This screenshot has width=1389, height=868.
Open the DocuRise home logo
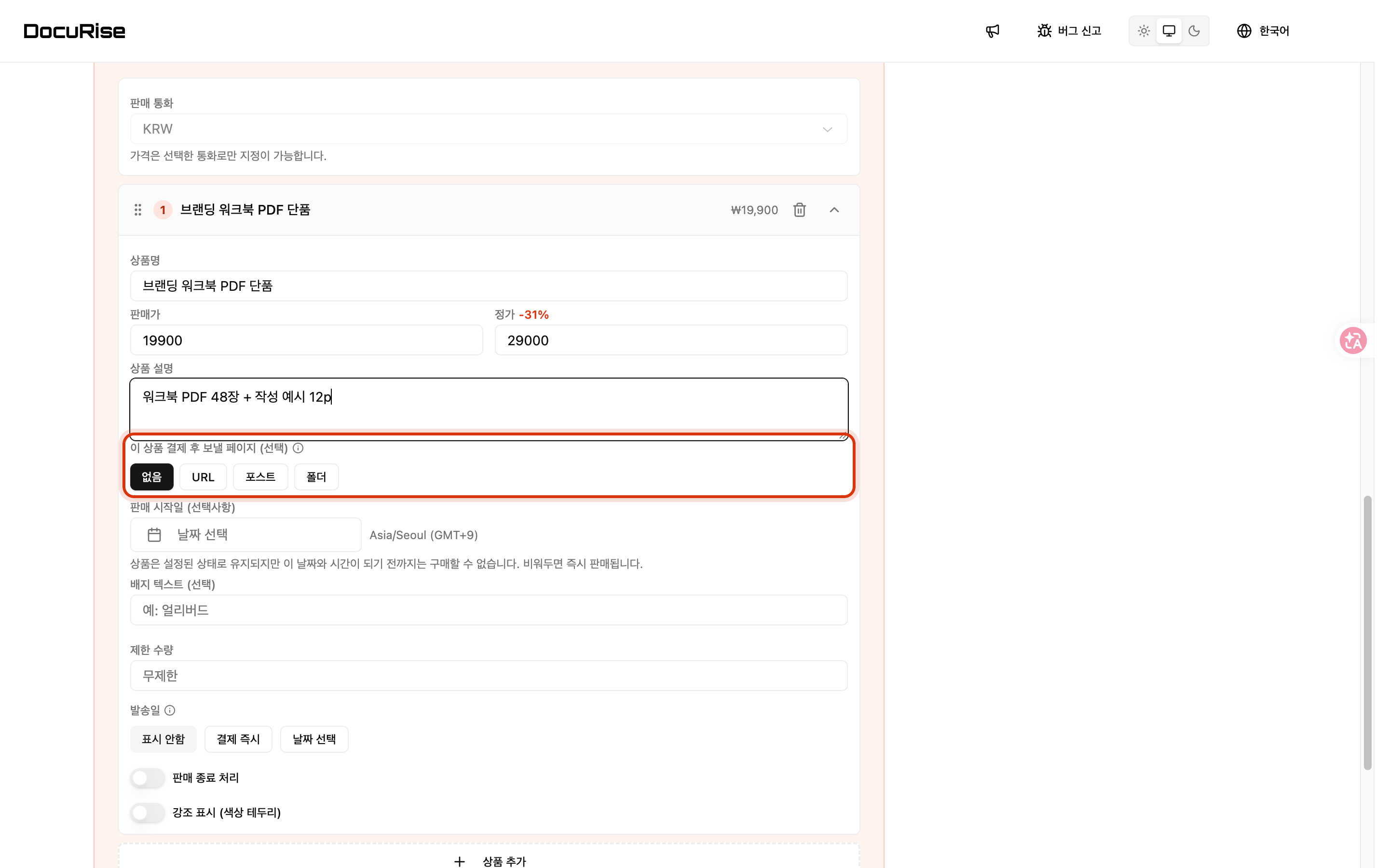(75, 31)
